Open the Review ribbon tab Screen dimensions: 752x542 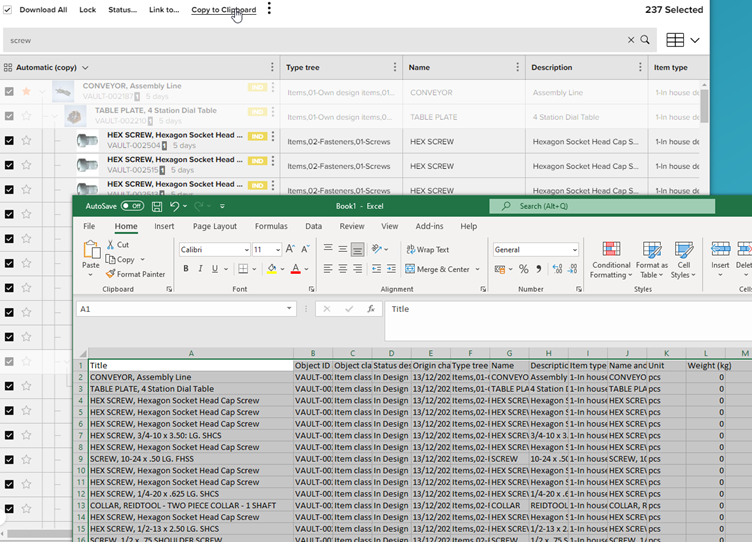tap(352, 226)
